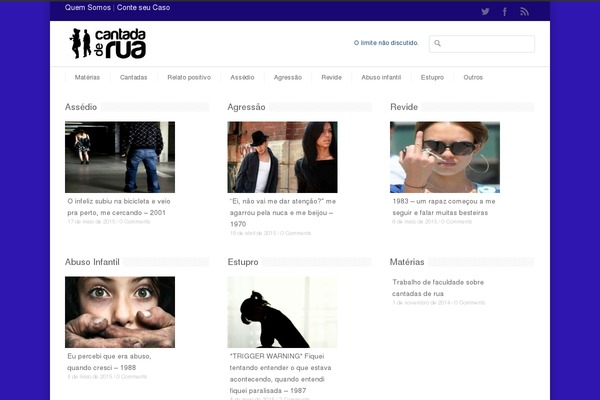Image resolution: width=600 pixels, height=400 pixels.
Task: Read post 'Eu percebi que era abuso'
Action: pos(109,362)
